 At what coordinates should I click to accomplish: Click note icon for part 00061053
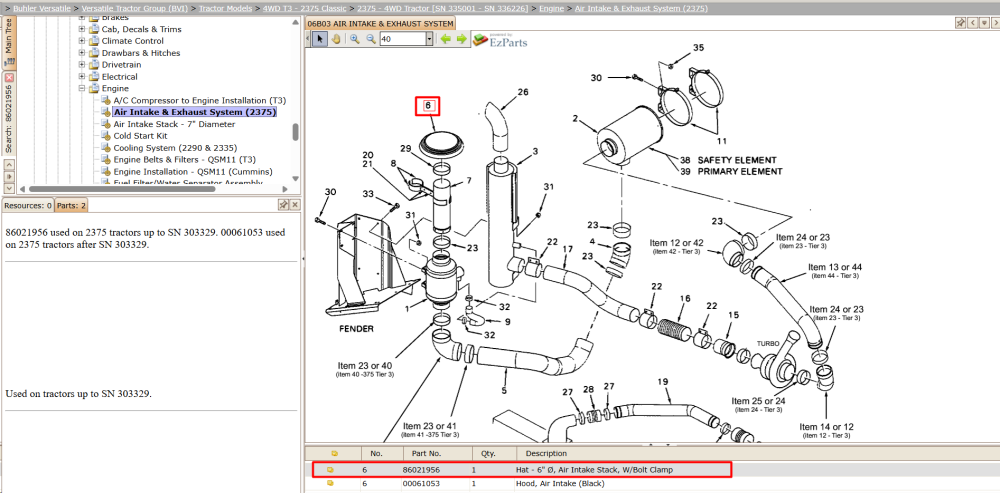point(330,483)
